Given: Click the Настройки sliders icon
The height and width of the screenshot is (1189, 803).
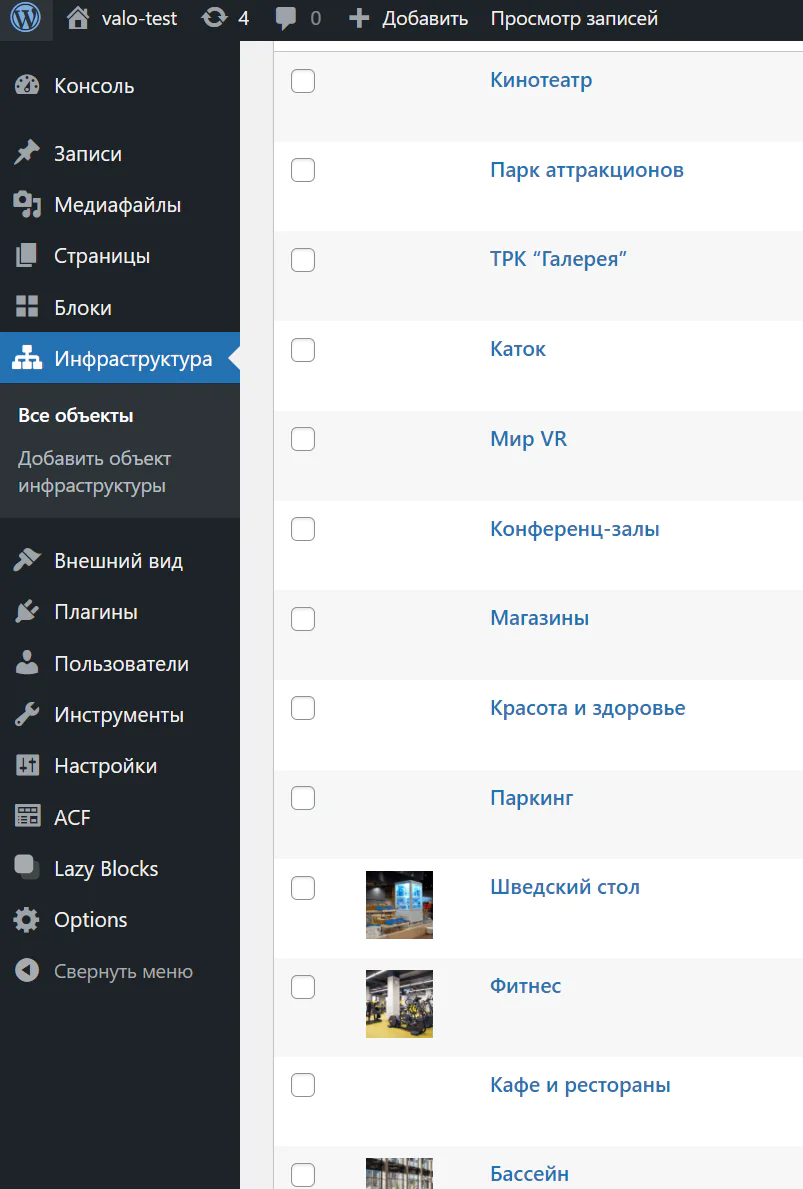Looking at the screenshot, I should pos(27,766).
